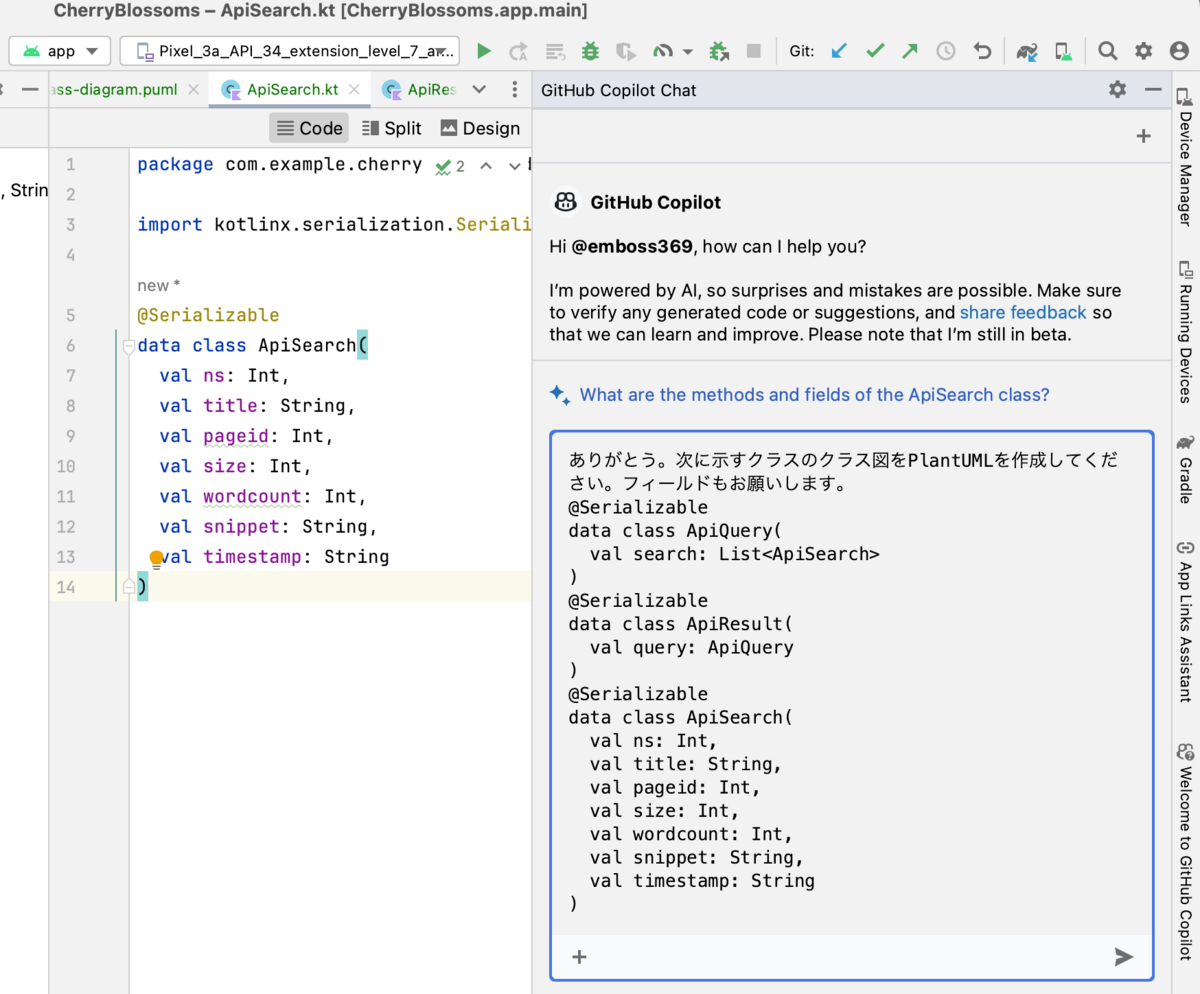Jump to next highlighted problem arrow
This screenshot has height=994, width=1200.
click(x=514, y=166)
